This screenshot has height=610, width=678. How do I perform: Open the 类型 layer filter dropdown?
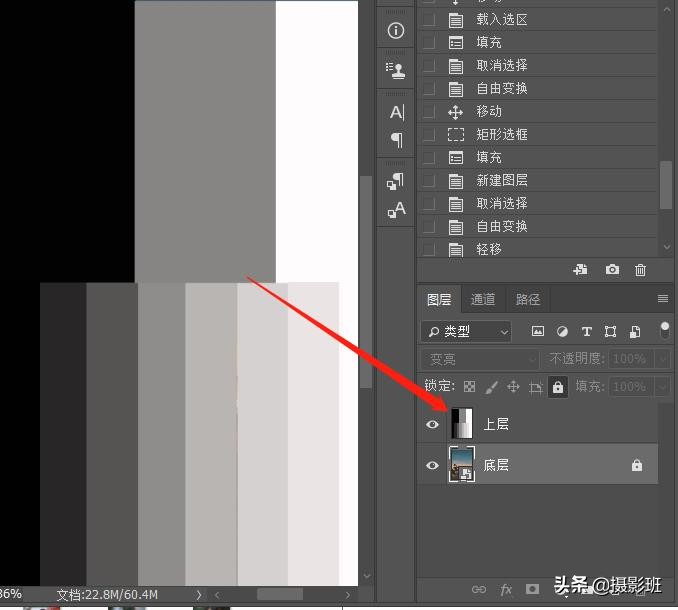pos(466,332)
